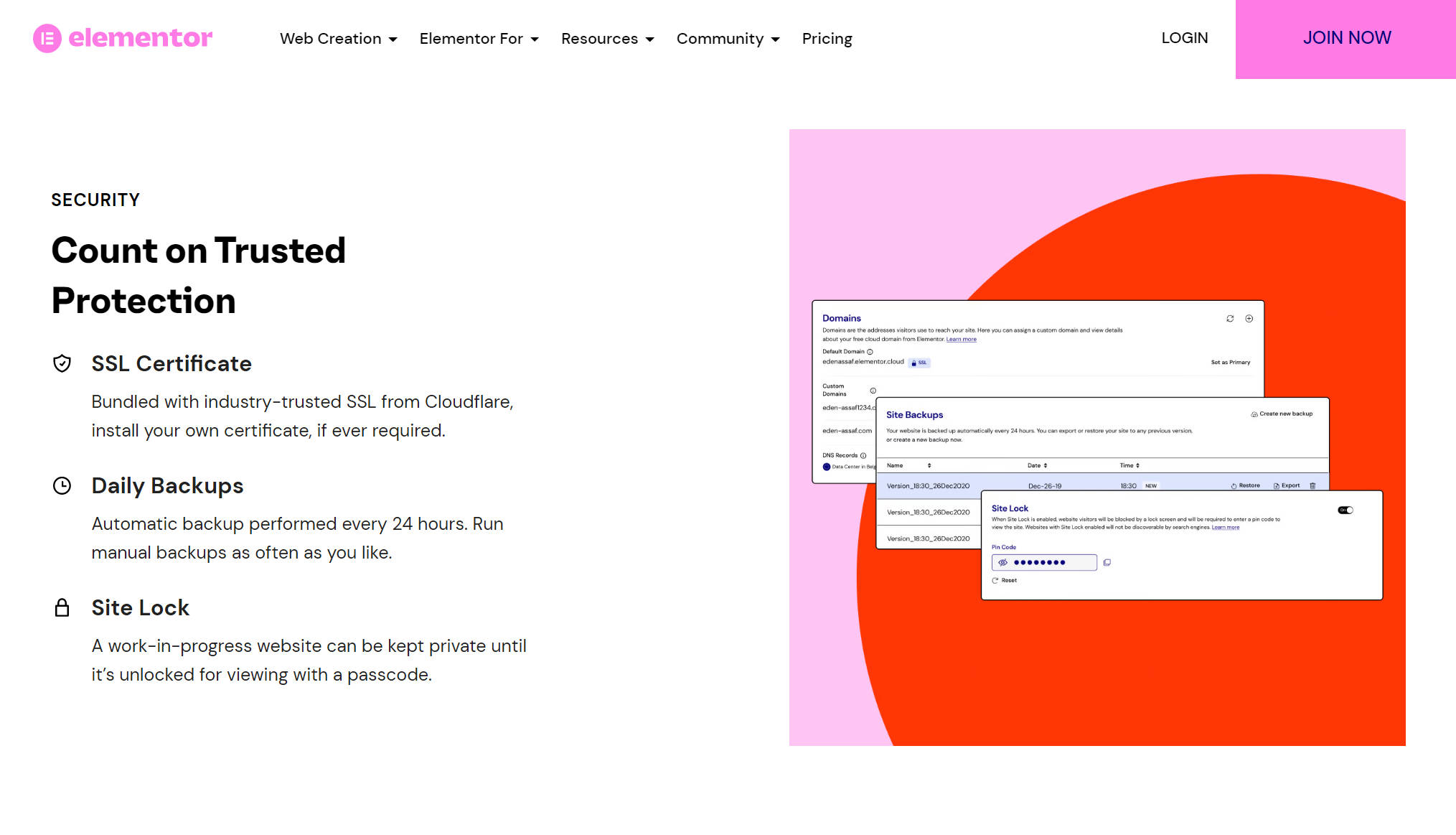The height and width of the screenshot is (835, 1456).
Task: Click the JOIN NOW button
Action: click(x=1346, y=39)
